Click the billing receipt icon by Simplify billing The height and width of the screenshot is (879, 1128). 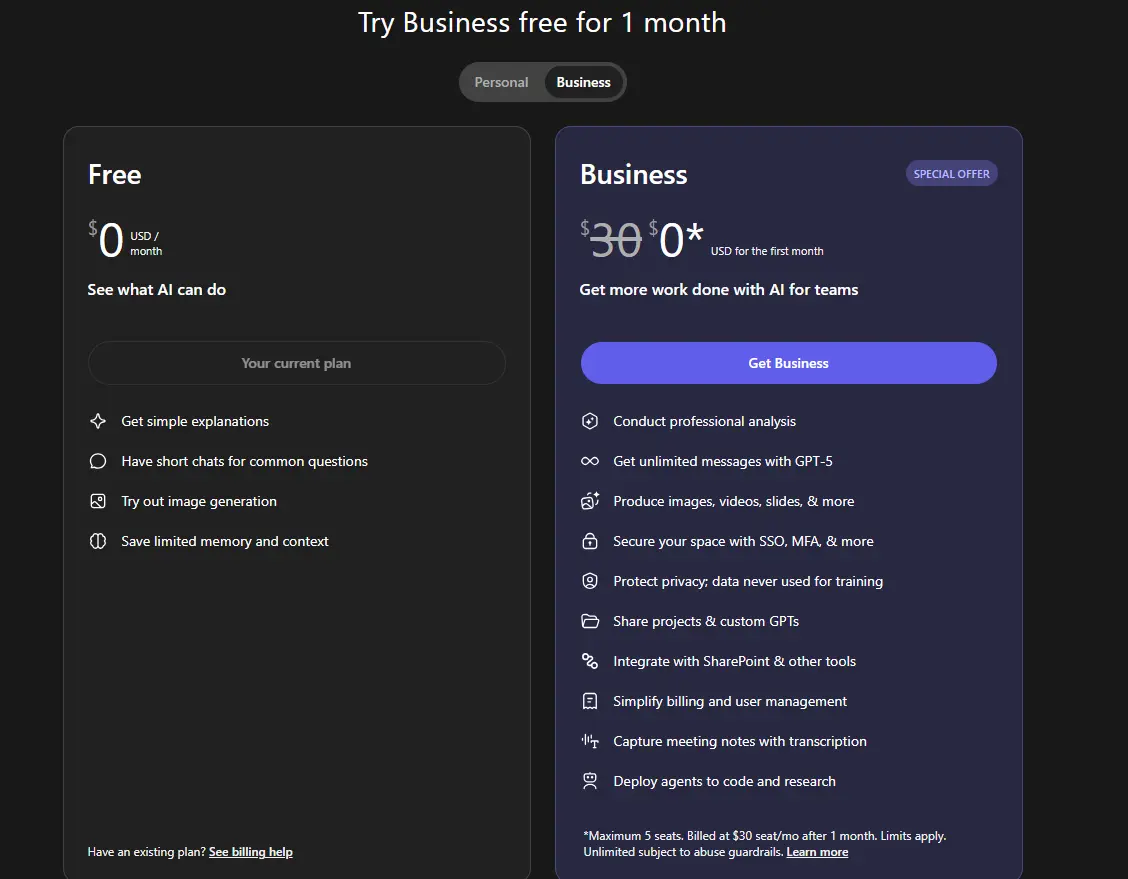coord(590,701)
